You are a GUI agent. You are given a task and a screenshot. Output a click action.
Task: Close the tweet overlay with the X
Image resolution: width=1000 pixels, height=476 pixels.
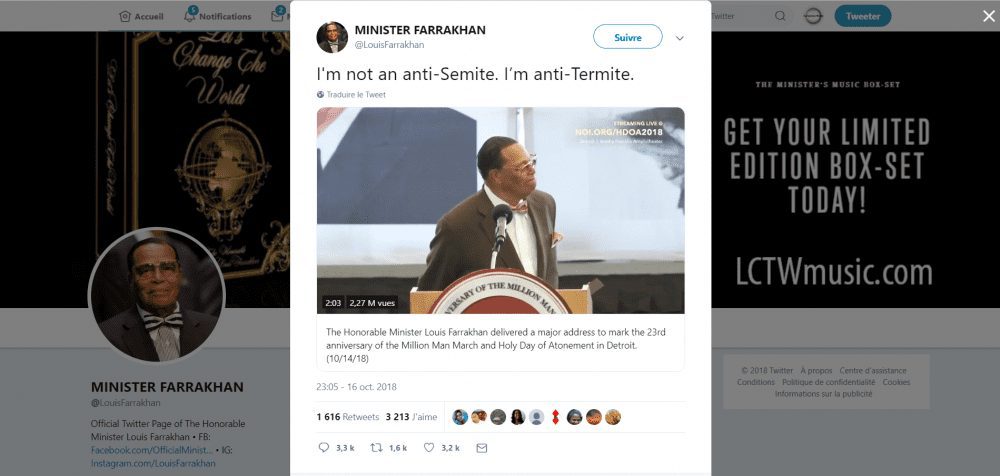(989, 17)
